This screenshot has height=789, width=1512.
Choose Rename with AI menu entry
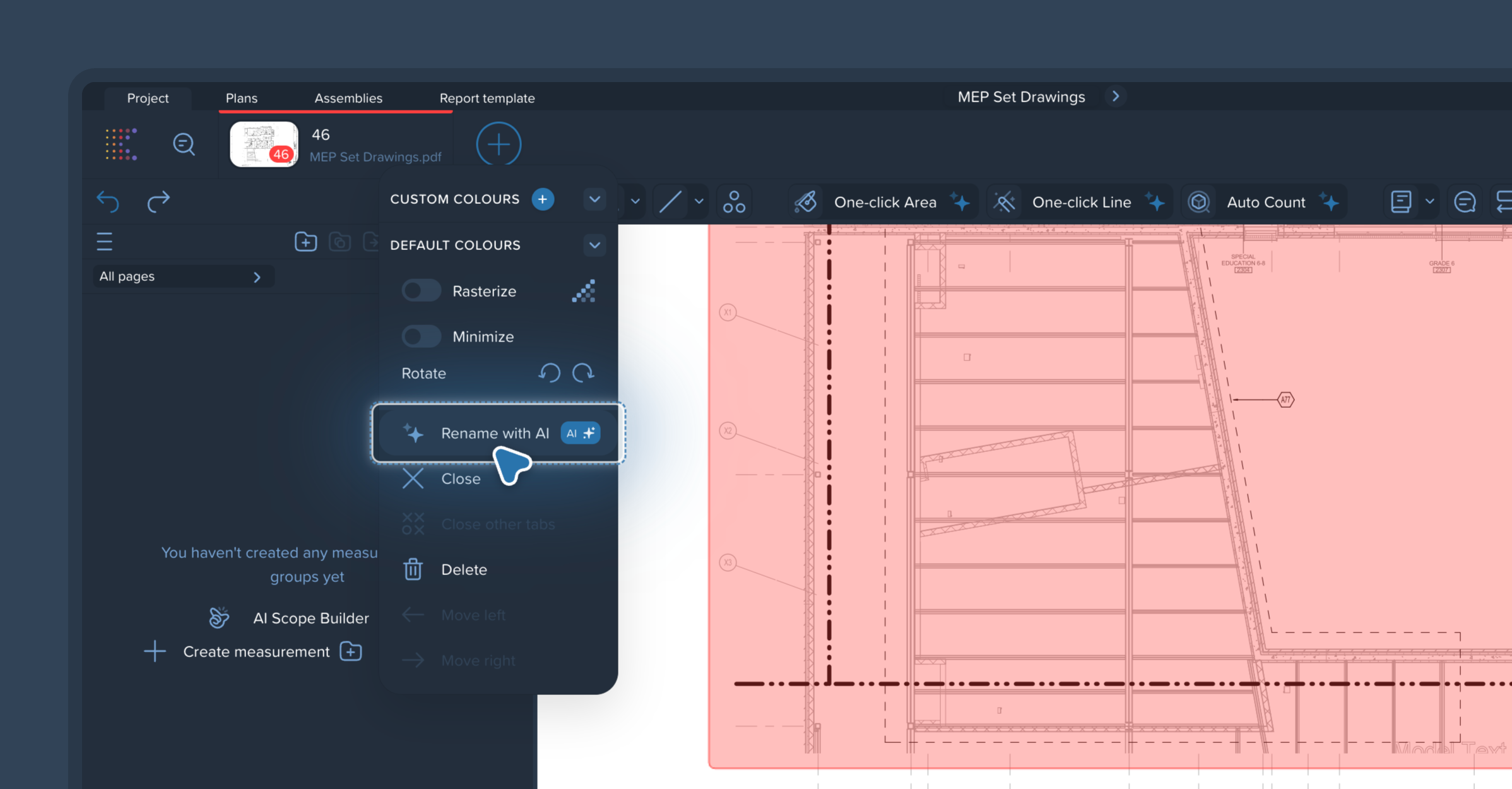495,433
